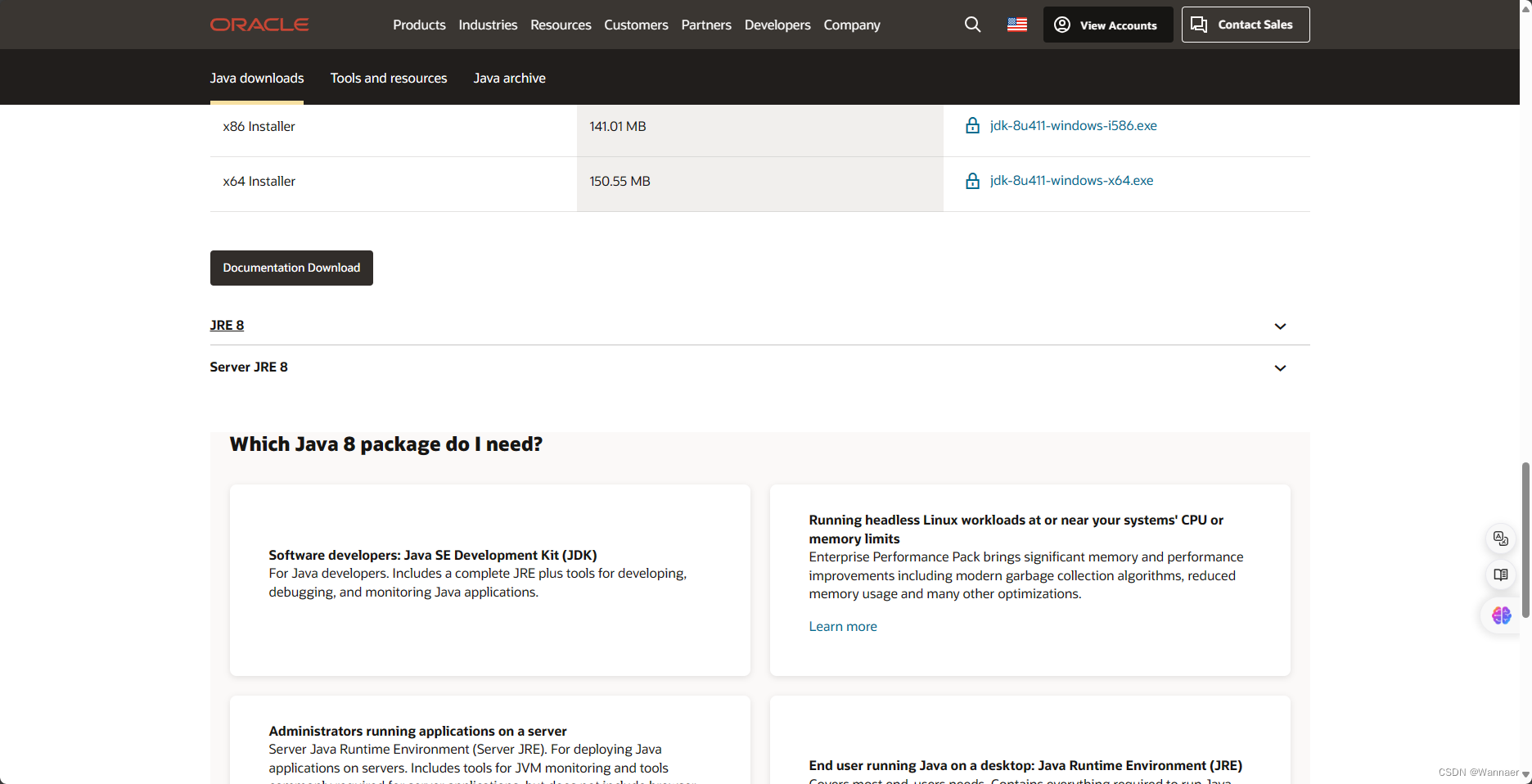Viewport: 1532px width, 784px height.
Task: Click the translate icon in the side panel
Action: coord(1500,538)
